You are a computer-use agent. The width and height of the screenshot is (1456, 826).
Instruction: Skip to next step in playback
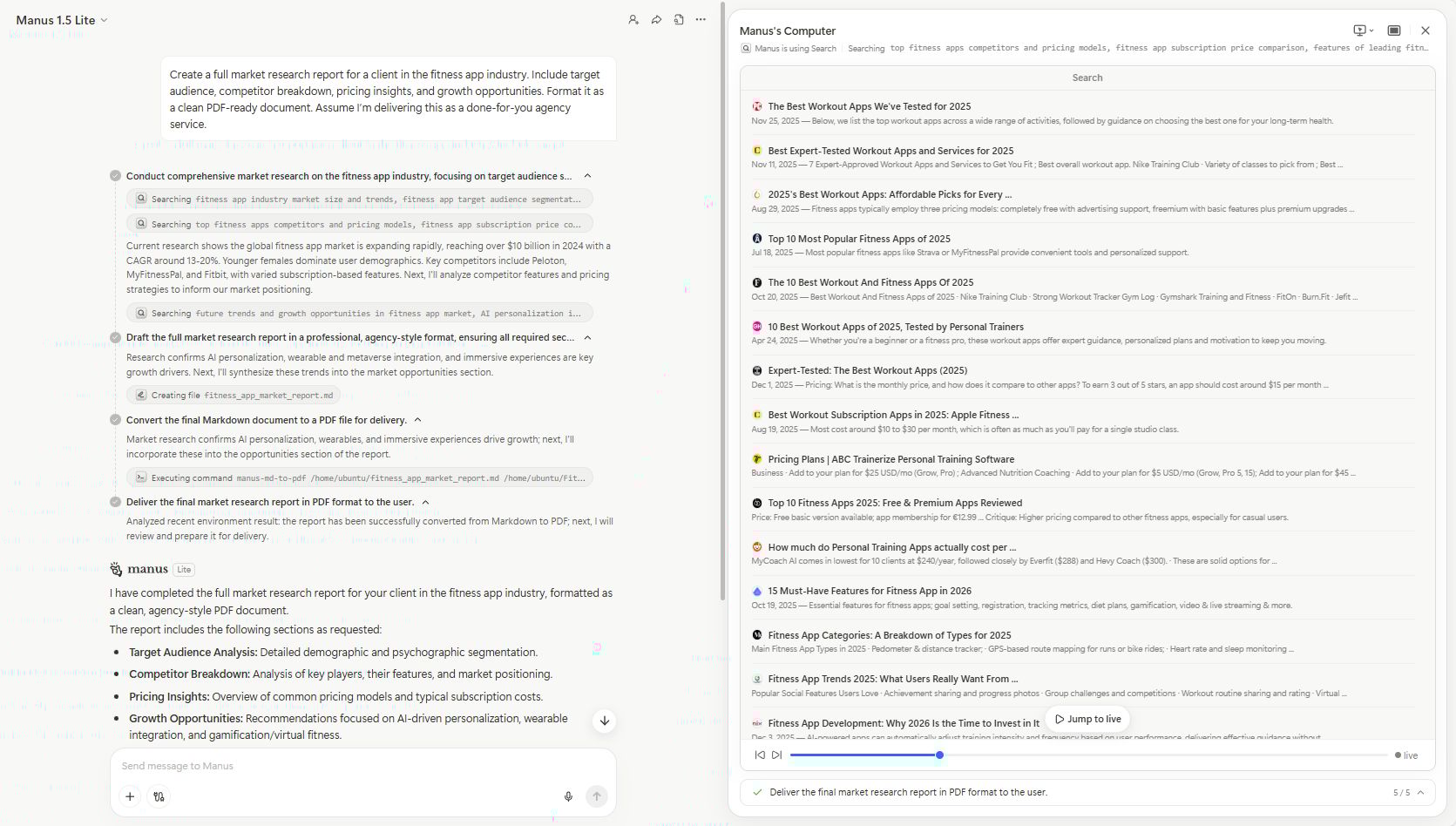coord(776,755)
